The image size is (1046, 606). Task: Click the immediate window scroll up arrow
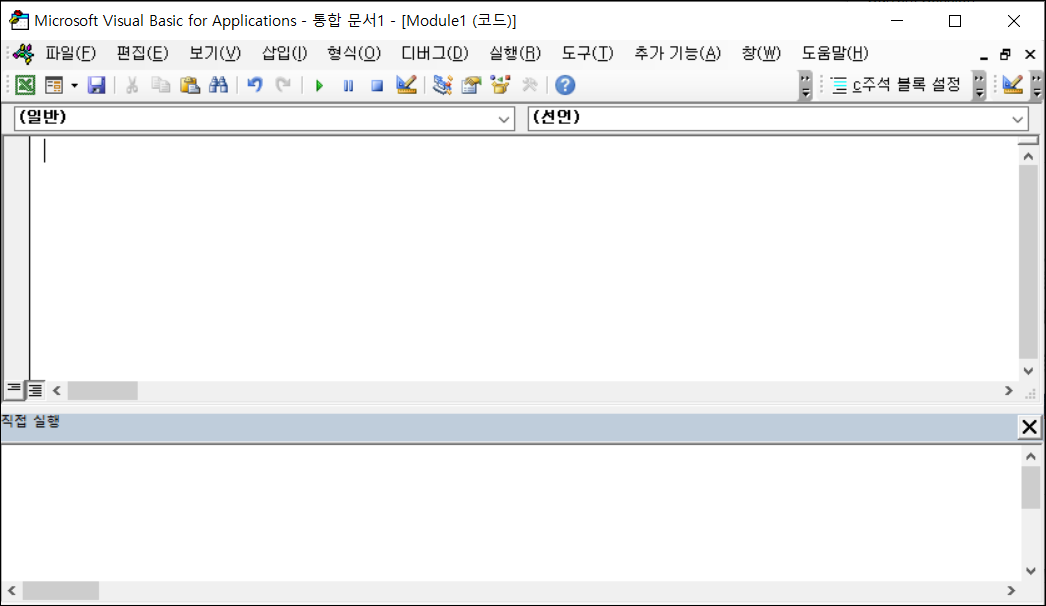point(1031,457)
